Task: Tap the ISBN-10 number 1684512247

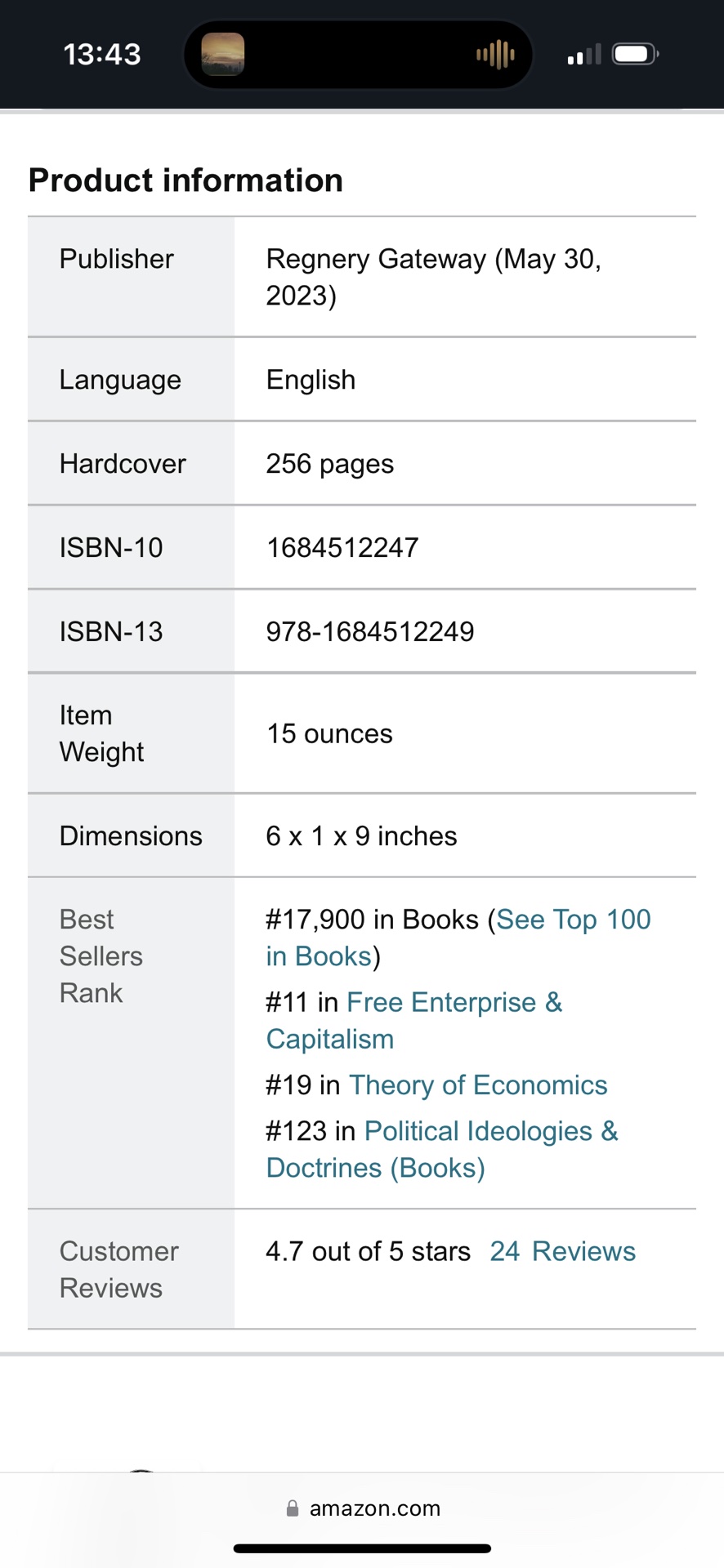Action: pos(342,547)
